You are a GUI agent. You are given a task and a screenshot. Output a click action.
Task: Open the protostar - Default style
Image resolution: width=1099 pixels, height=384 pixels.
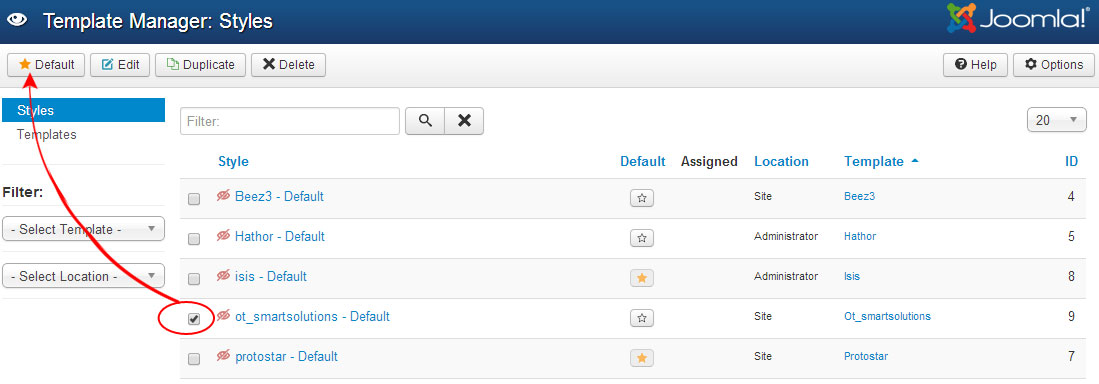click(x=286, y=356)
